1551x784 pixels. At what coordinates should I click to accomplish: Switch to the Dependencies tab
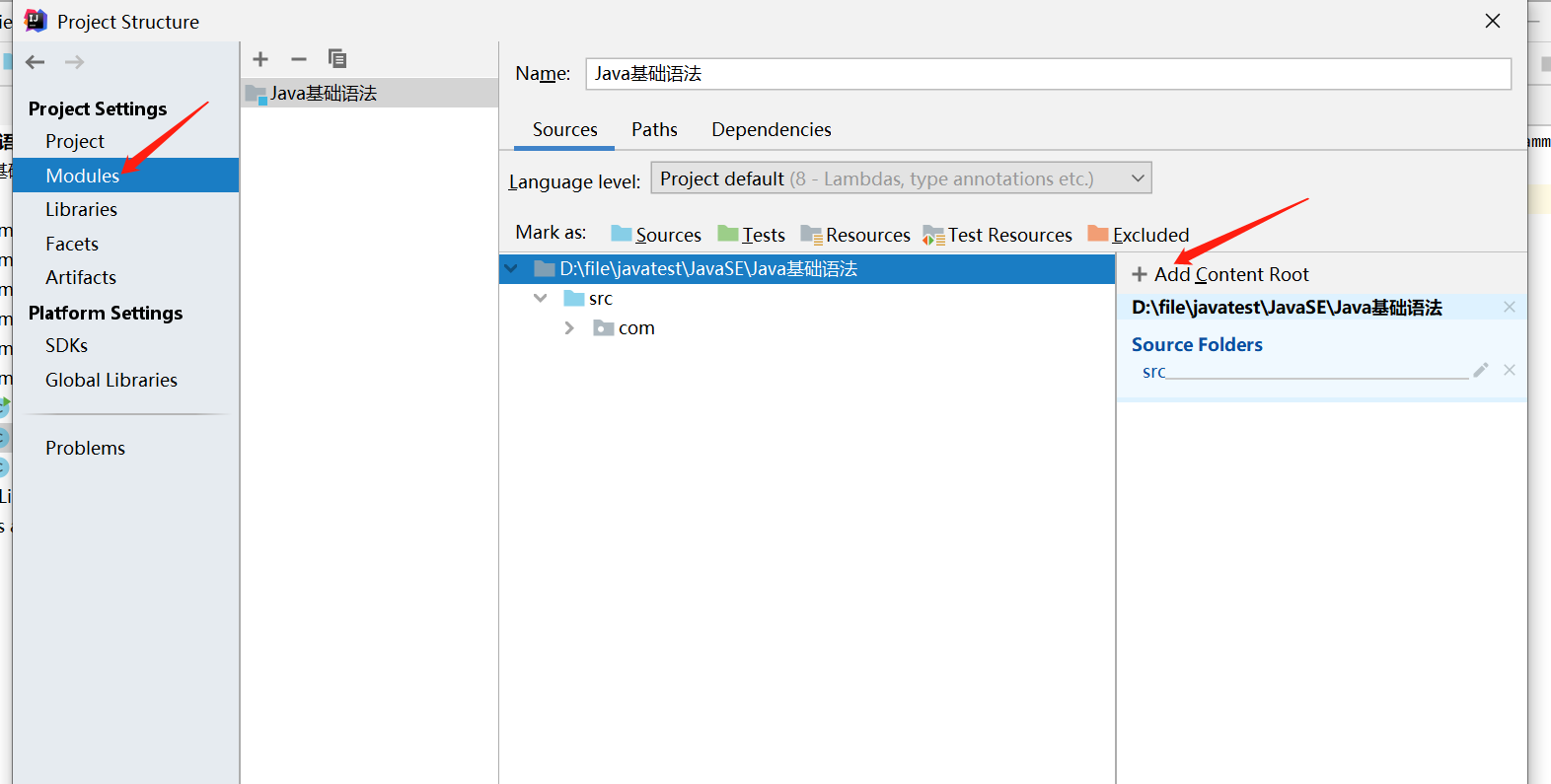pyautogui.click(x=772, y=129)
